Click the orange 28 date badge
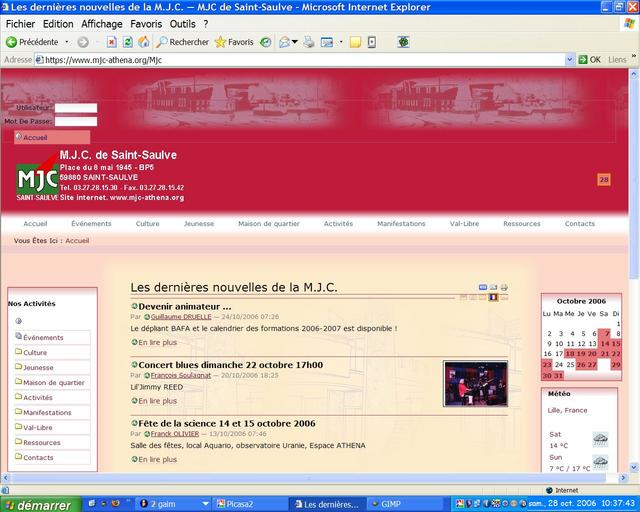 click(x=604, y=179)
